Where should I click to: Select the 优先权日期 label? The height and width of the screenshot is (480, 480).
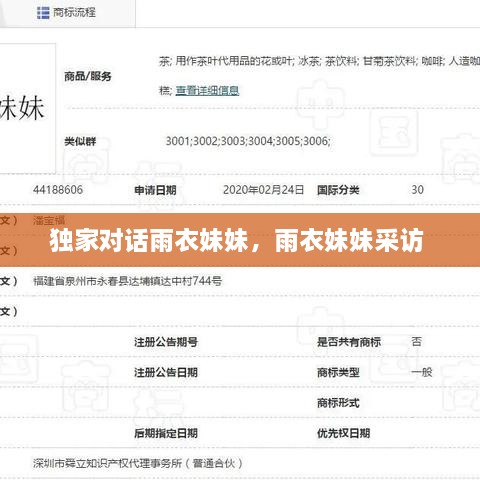[343, 433]
